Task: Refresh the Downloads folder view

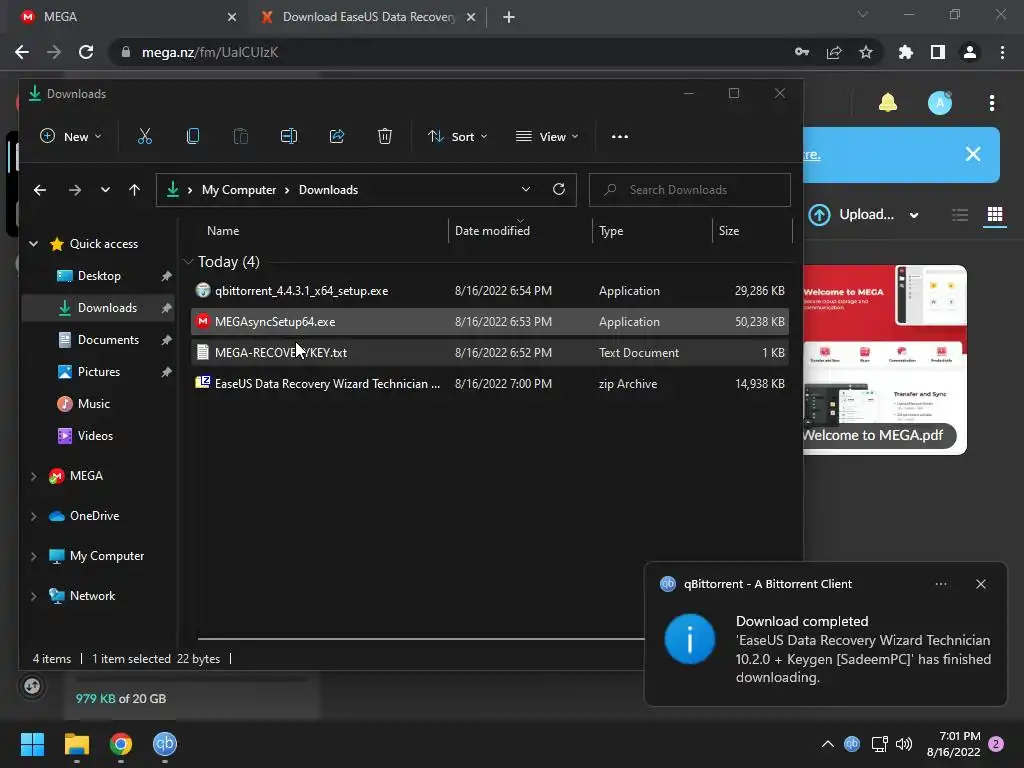Action: click(x=559, y=189)
